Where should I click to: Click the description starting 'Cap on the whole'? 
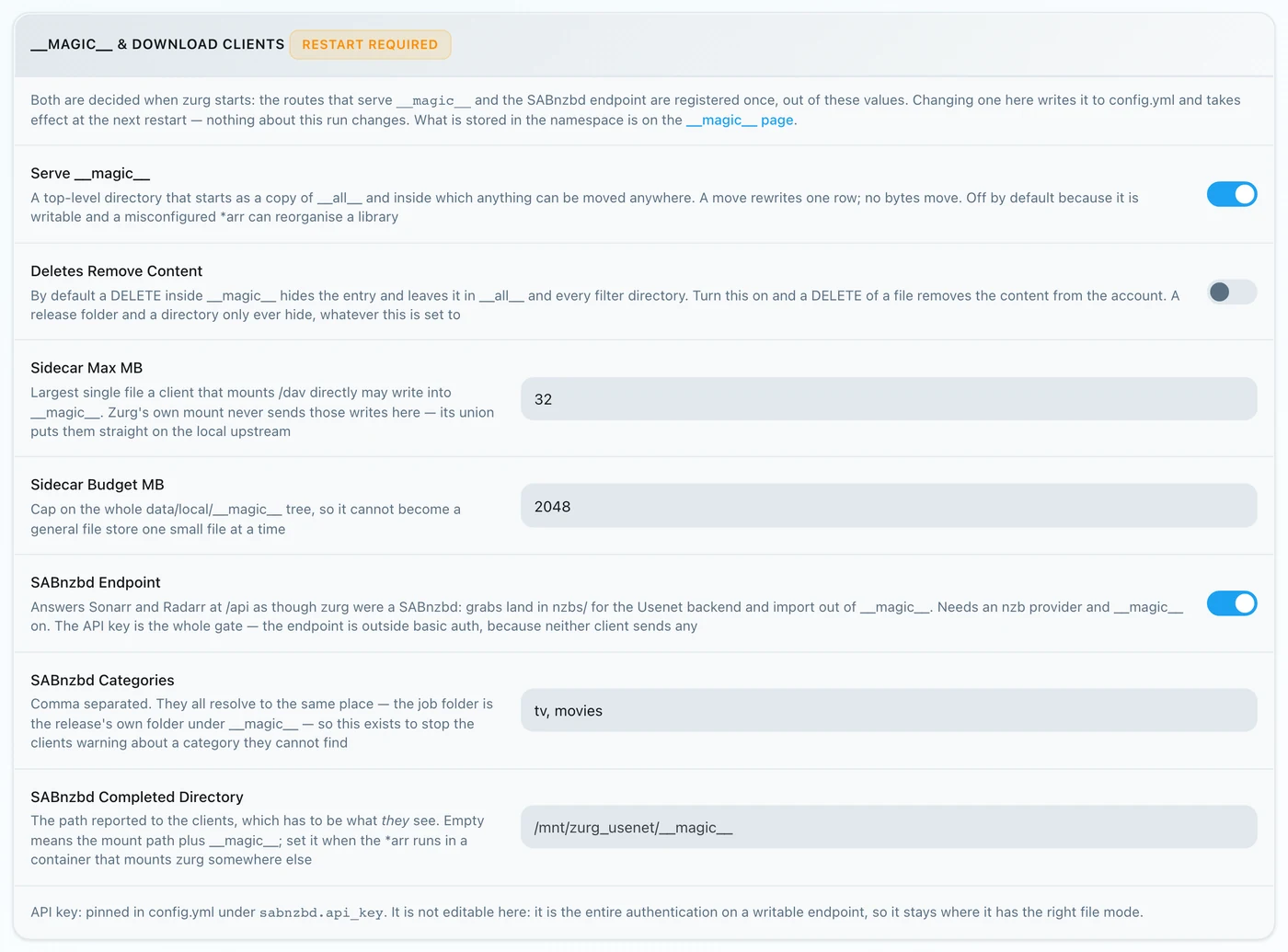coord(246,519)
